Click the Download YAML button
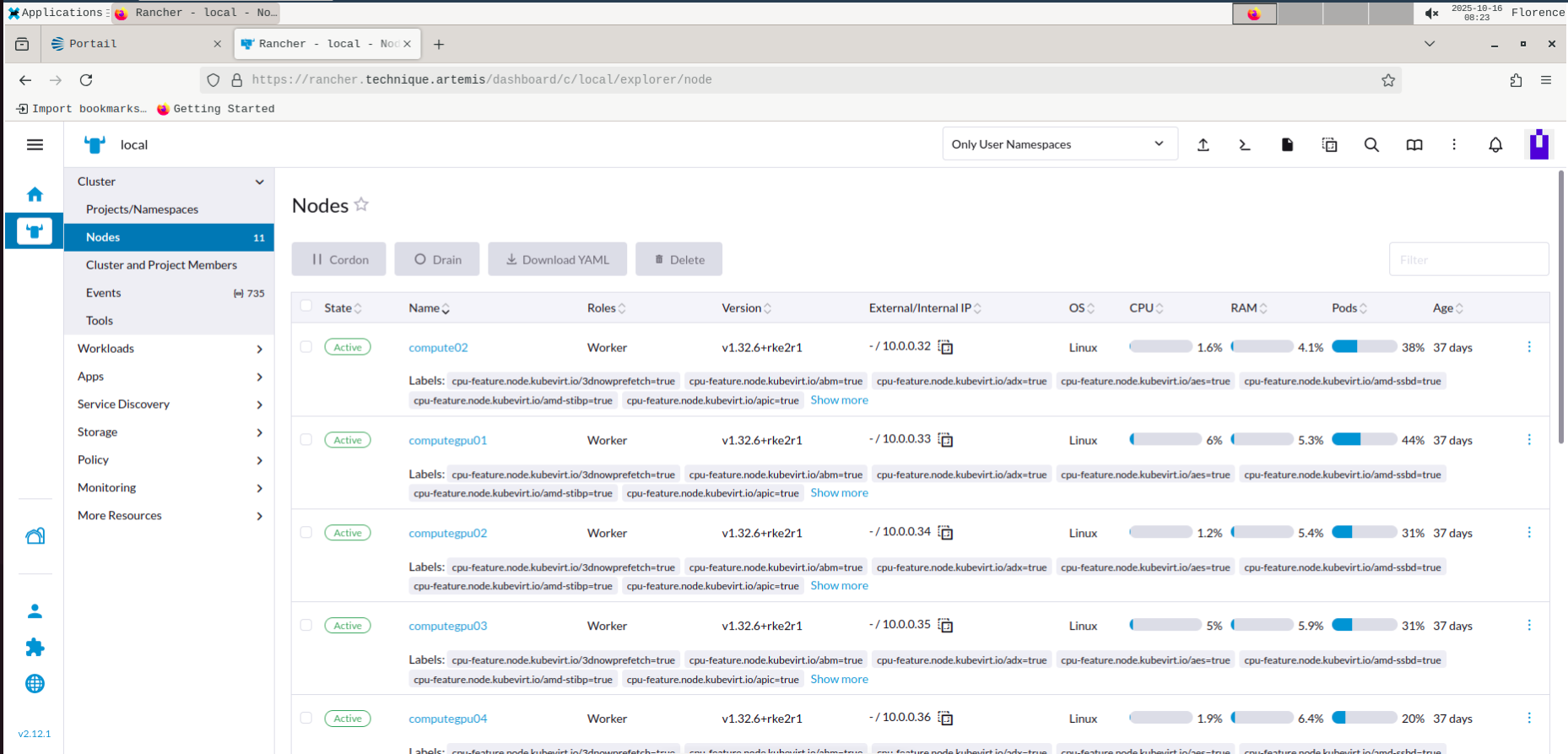The image size is (1568, 754). pyautogui.click(x=558, y=259)
